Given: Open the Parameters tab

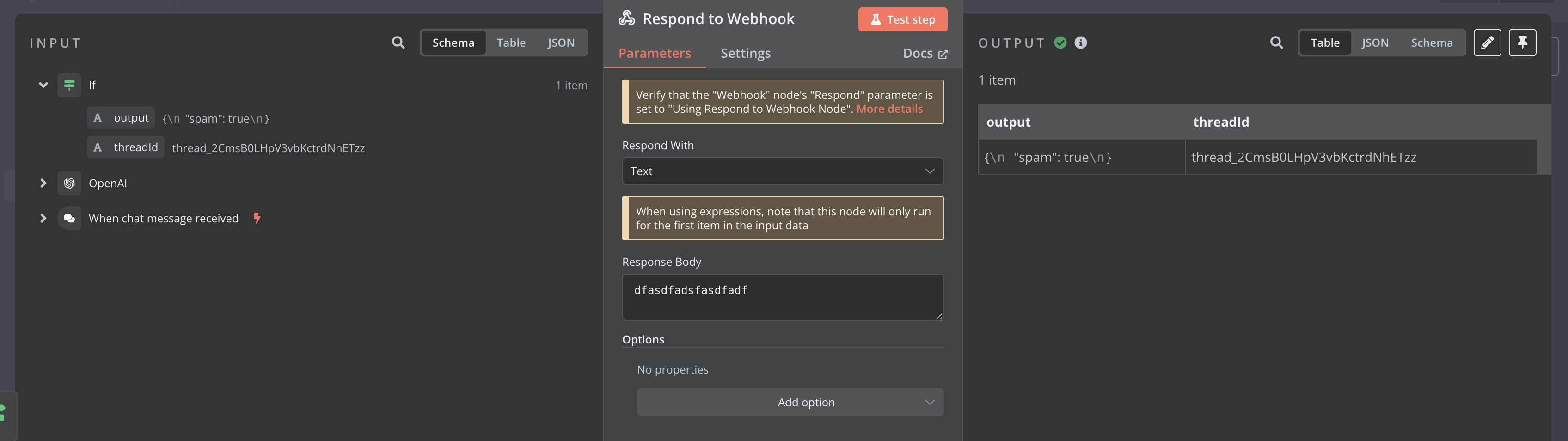Looking at the screenshot, I should coord(655,53).
